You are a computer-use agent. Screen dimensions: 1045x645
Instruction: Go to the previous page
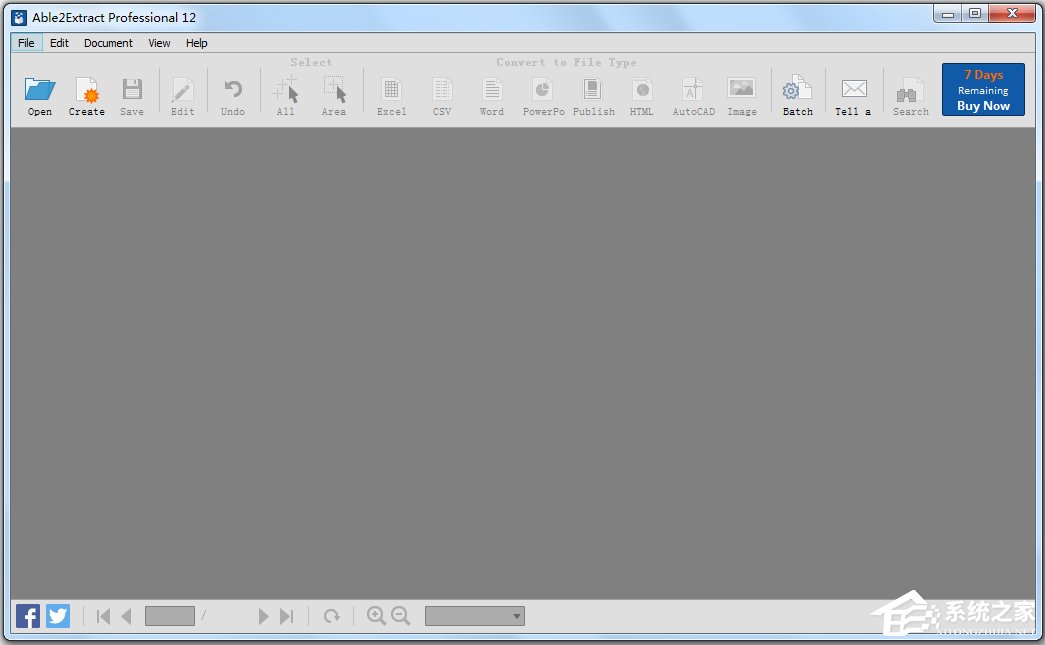126,616
